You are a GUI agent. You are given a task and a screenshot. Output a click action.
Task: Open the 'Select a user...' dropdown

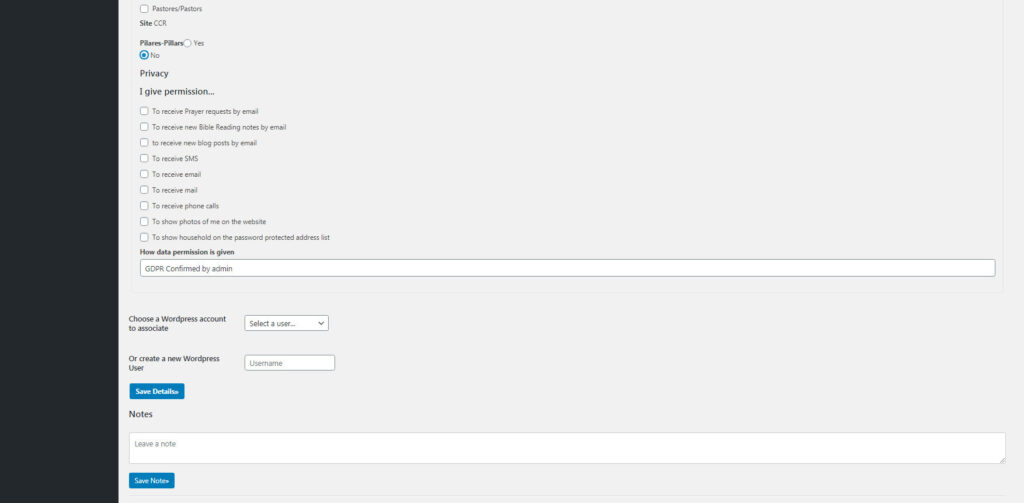286,323
